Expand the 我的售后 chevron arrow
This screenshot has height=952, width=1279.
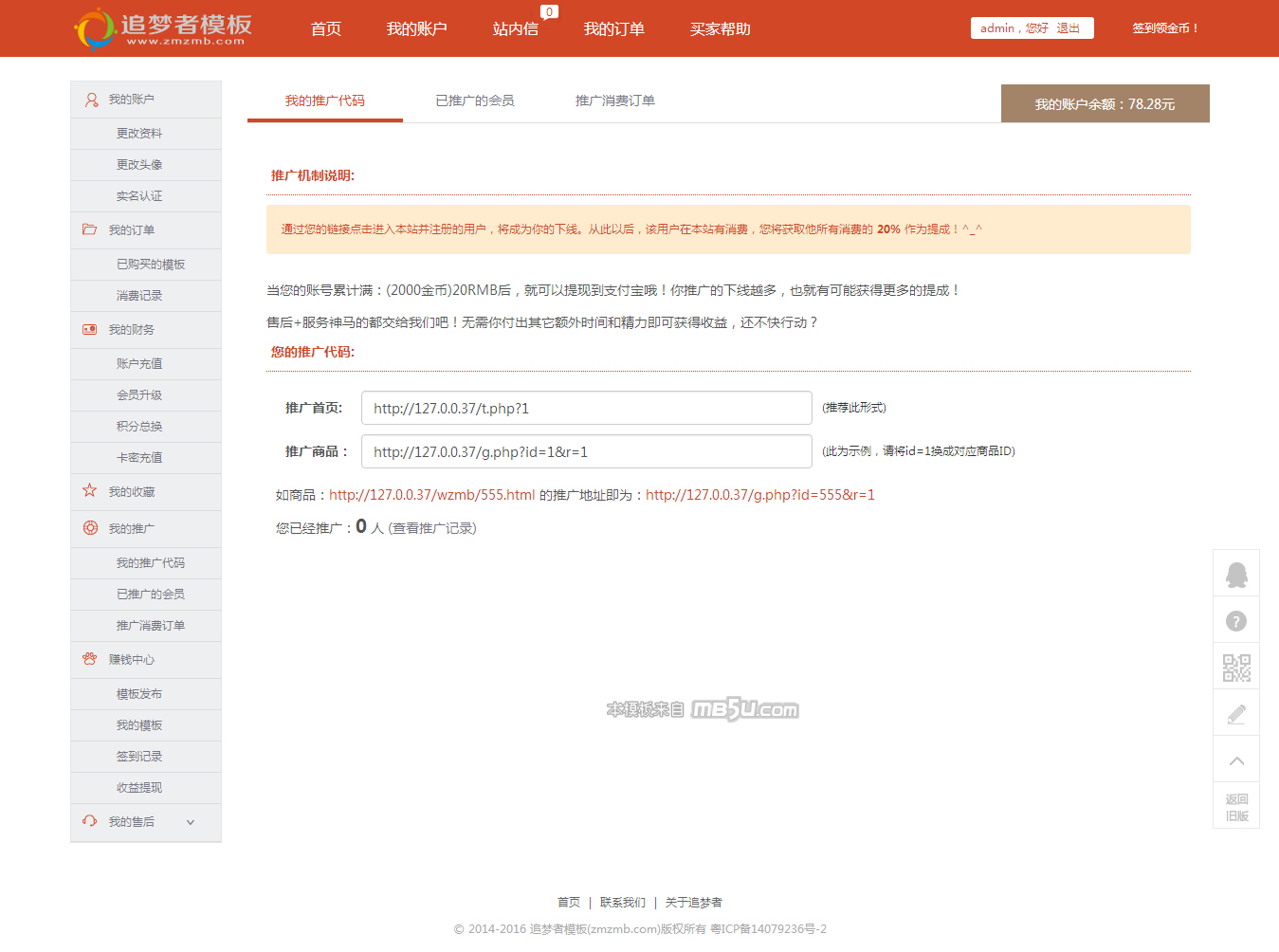(x=191, y=822)
